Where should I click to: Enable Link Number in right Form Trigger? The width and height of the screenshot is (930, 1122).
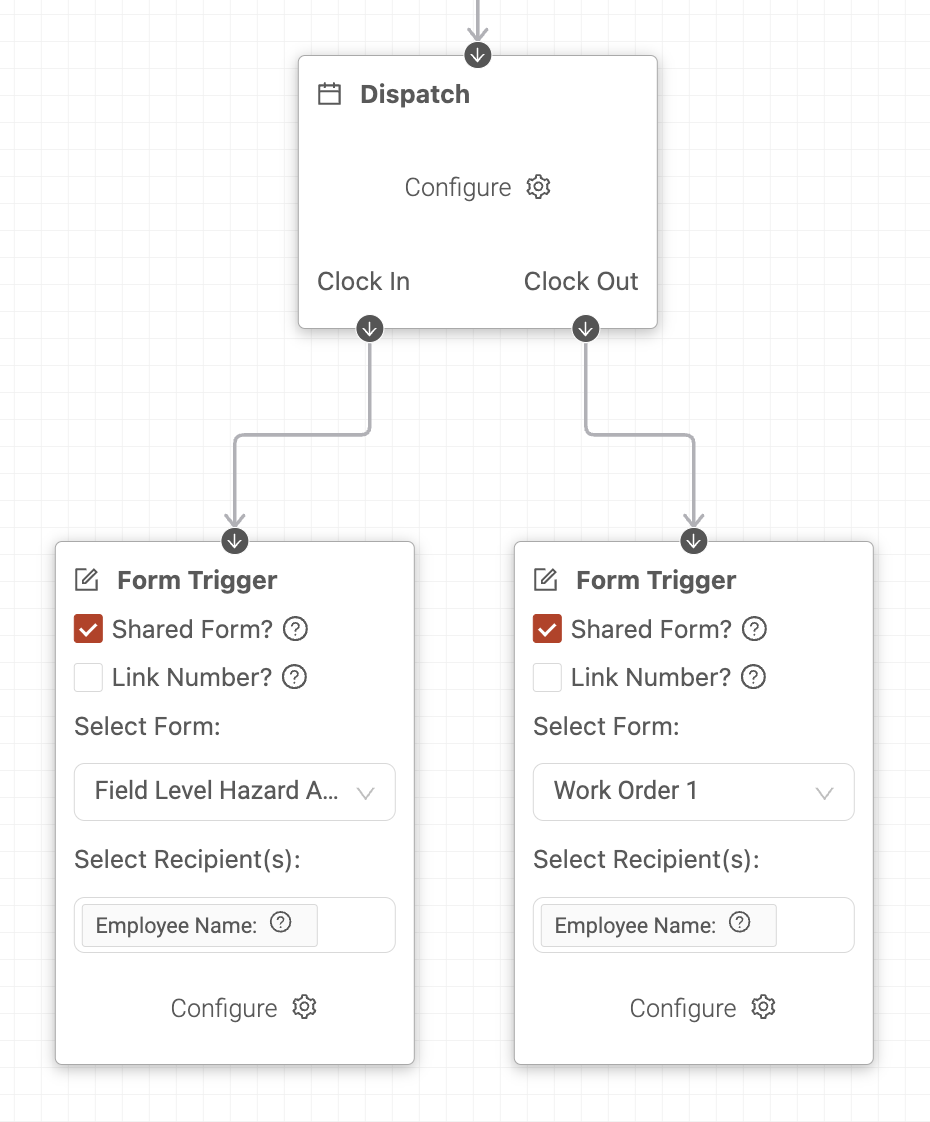(547, 677)
